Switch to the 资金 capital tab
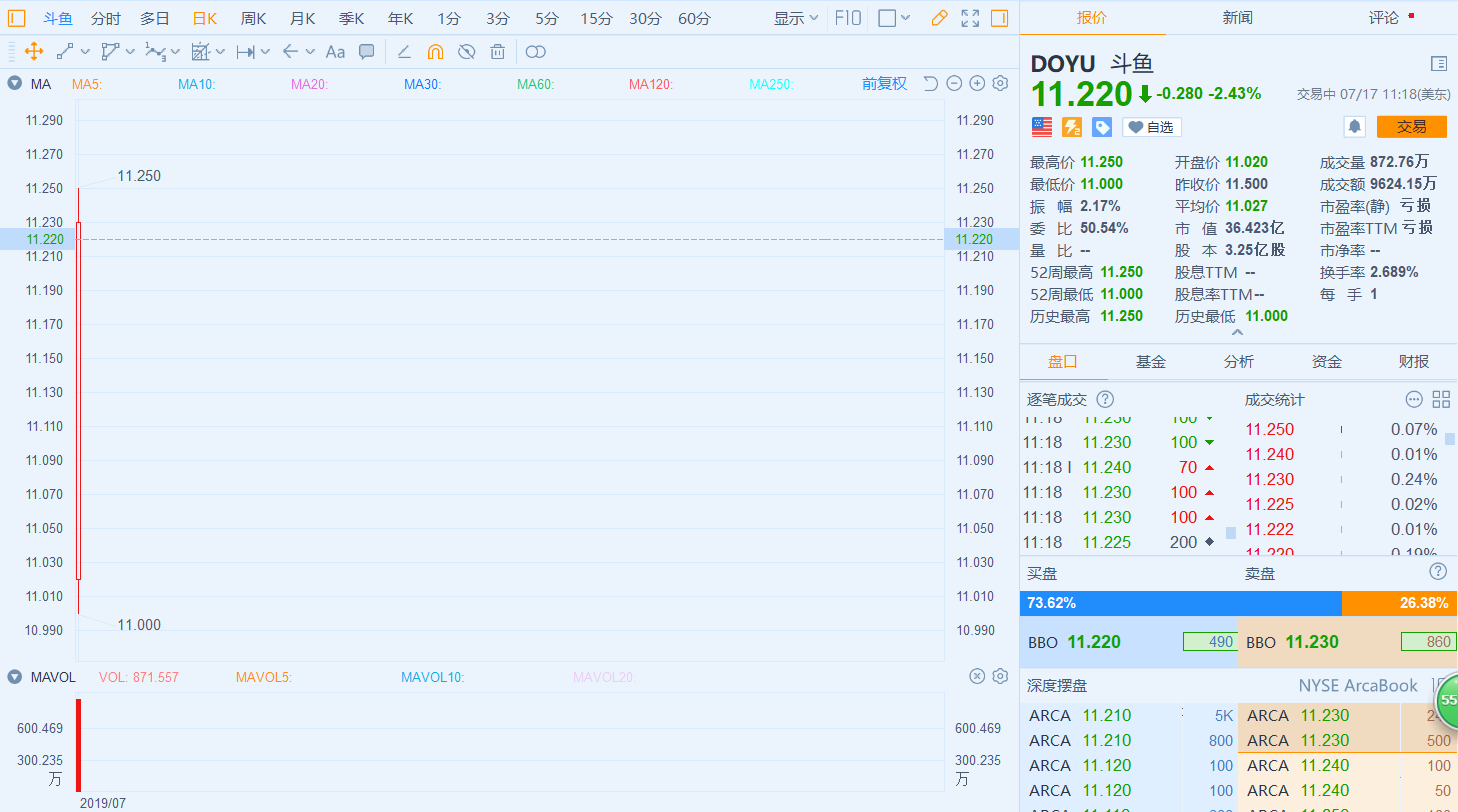Screen dimensions: 1458x812 coord(1326,362)
